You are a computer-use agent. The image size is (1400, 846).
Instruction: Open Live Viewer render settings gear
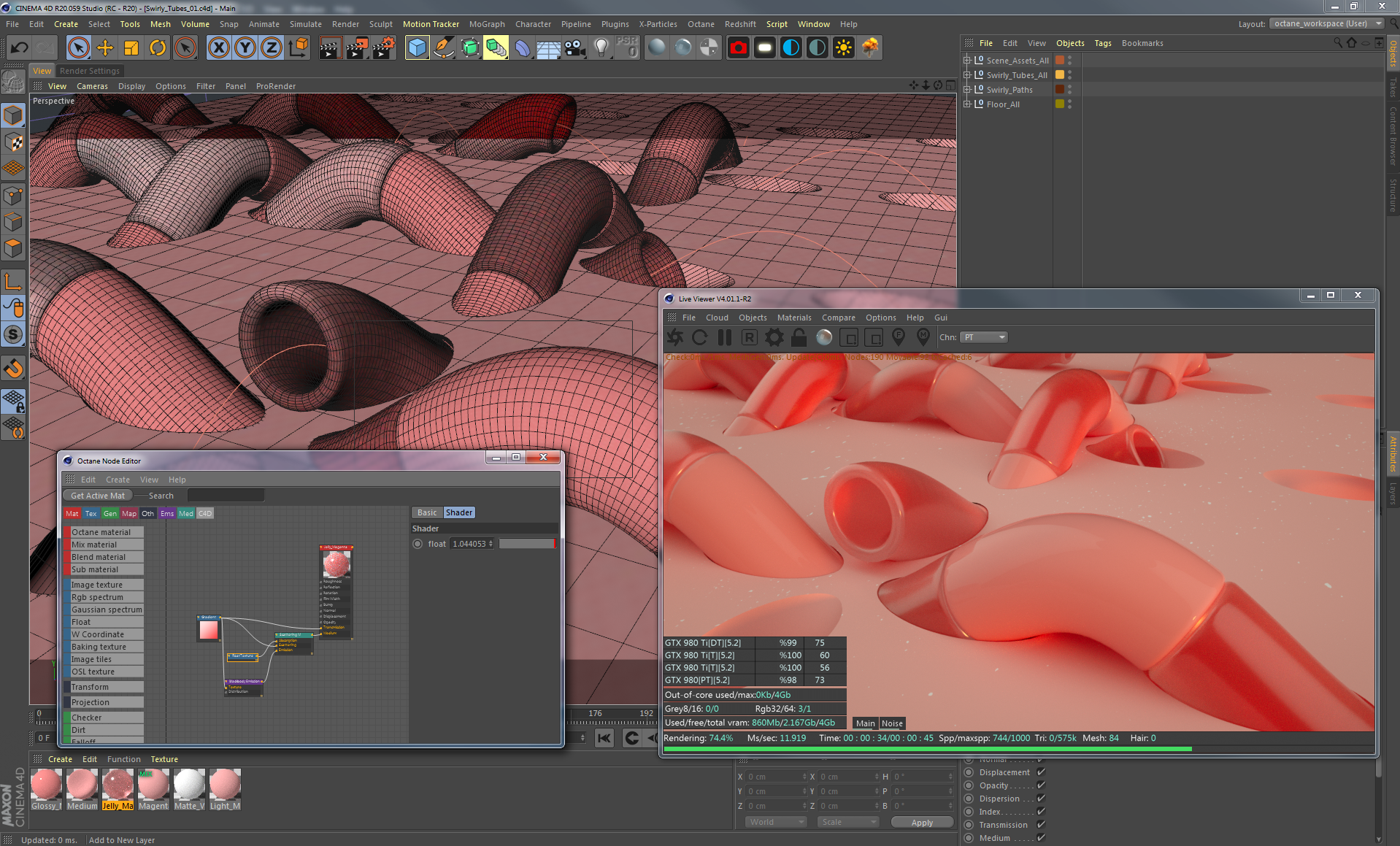point(774,337)
